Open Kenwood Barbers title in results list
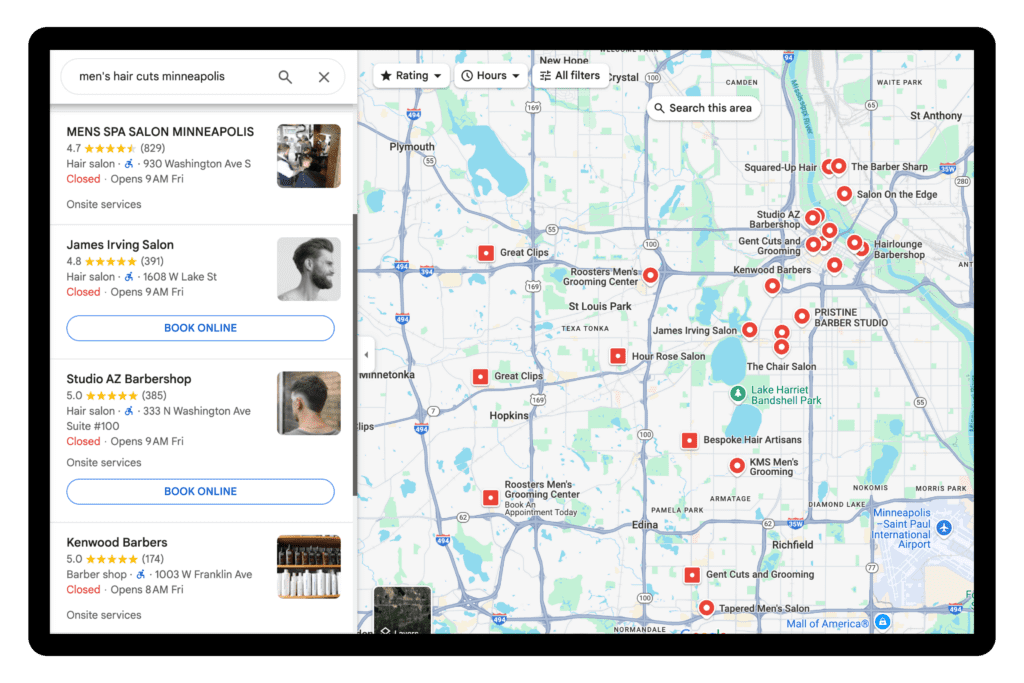This screenshot has width=1024, height=683. click(117, 543)
